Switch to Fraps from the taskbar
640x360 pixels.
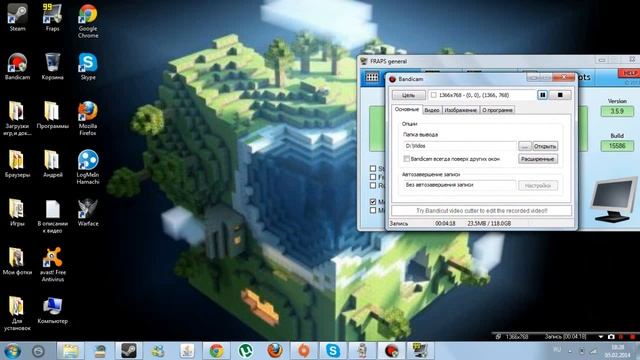point(420,351)
